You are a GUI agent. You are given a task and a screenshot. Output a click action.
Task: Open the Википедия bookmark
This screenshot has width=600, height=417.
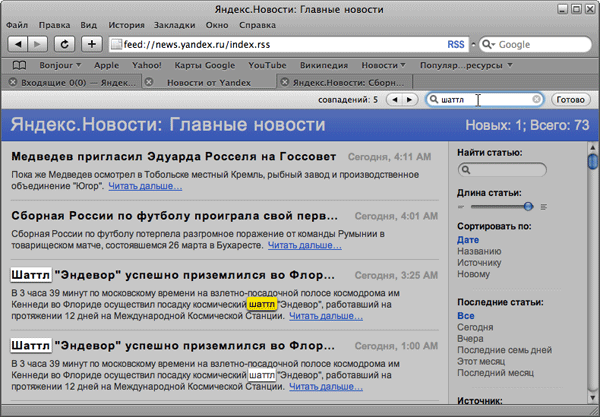(324, 65)
